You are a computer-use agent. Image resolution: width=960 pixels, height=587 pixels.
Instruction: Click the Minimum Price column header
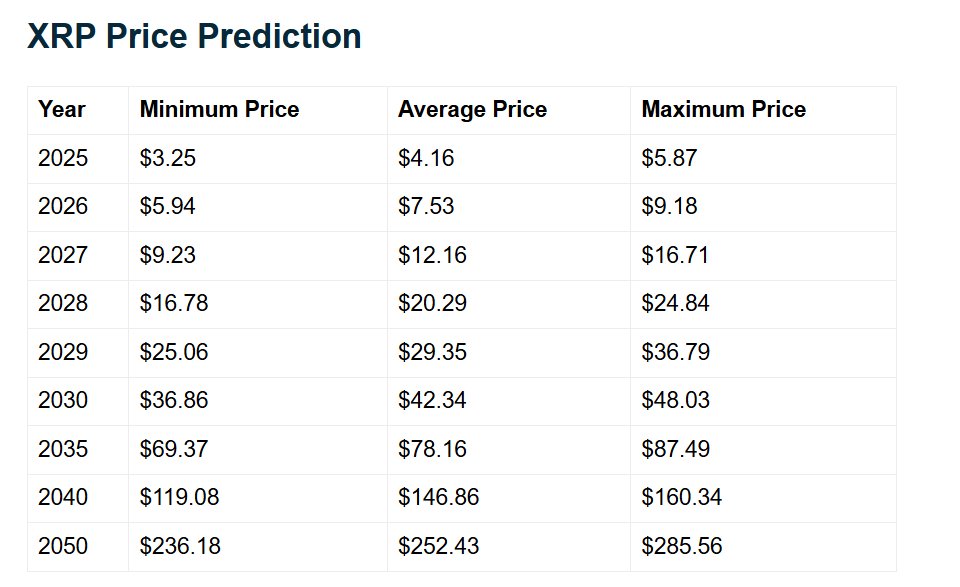219,110
